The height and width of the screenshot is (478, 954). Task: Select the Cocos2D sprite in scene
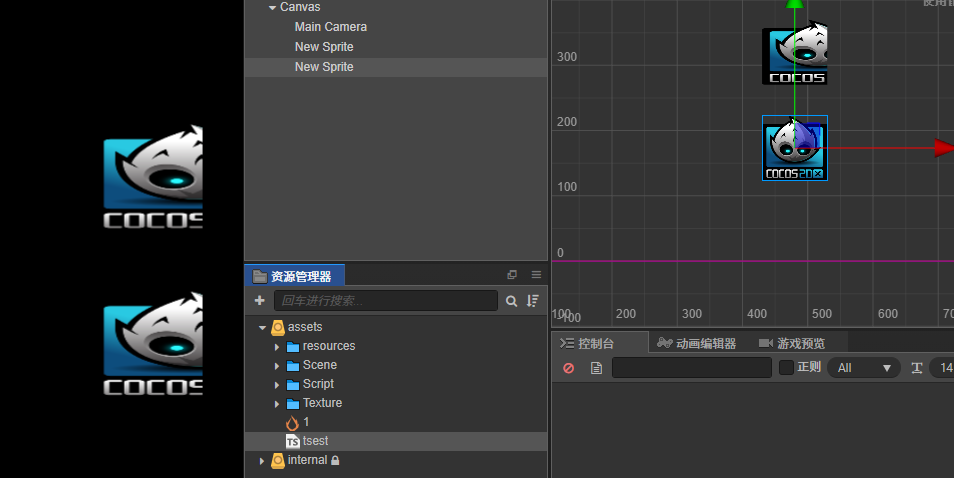coord(795,148)
